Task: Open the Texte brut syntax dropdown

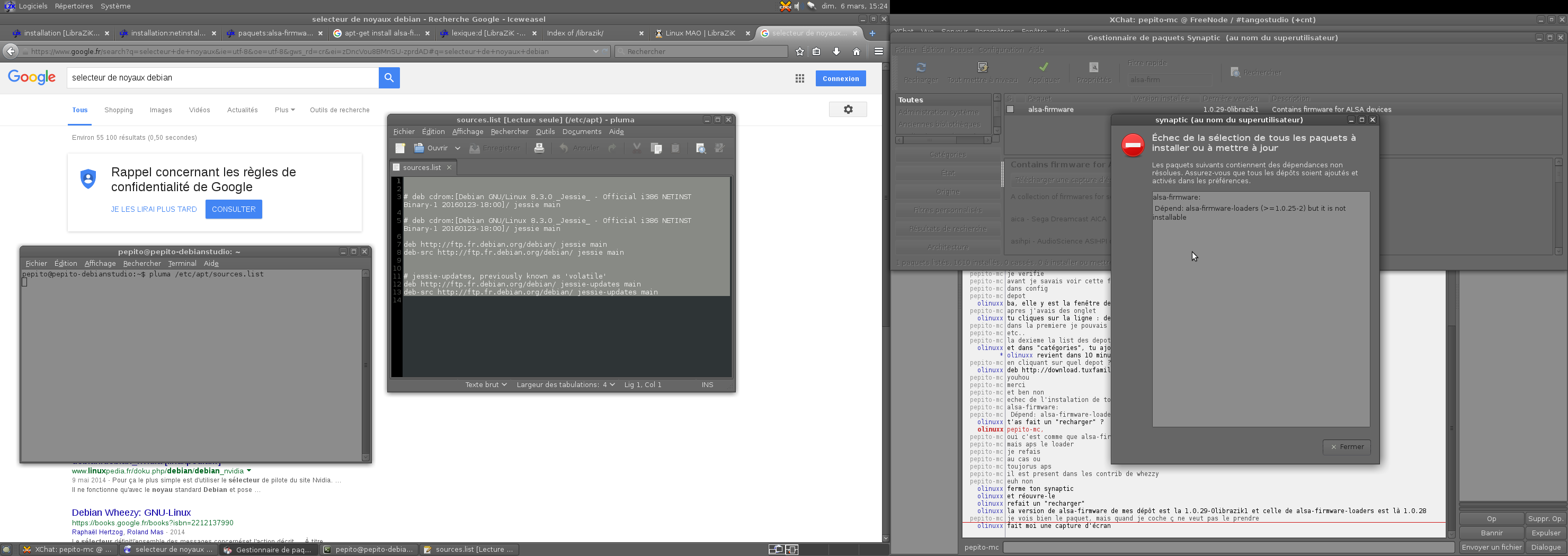Action: [x=486, y=384]
